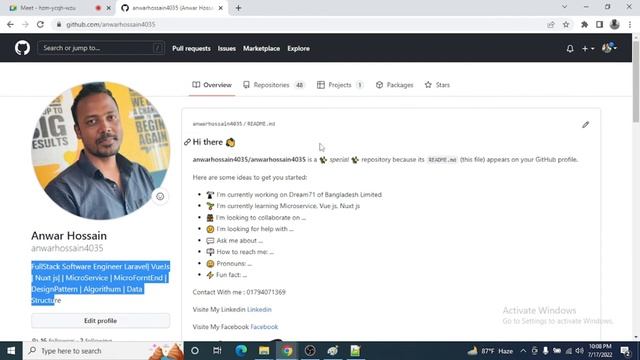Click the browser forward arrow

click(x=25, y=24)
